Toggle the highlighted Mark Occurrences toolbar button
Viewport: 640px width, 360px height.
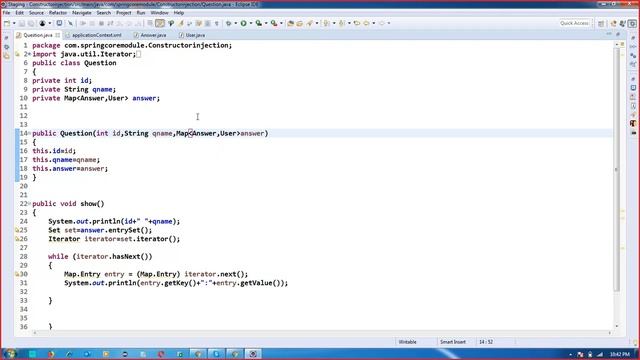point(160,23)
